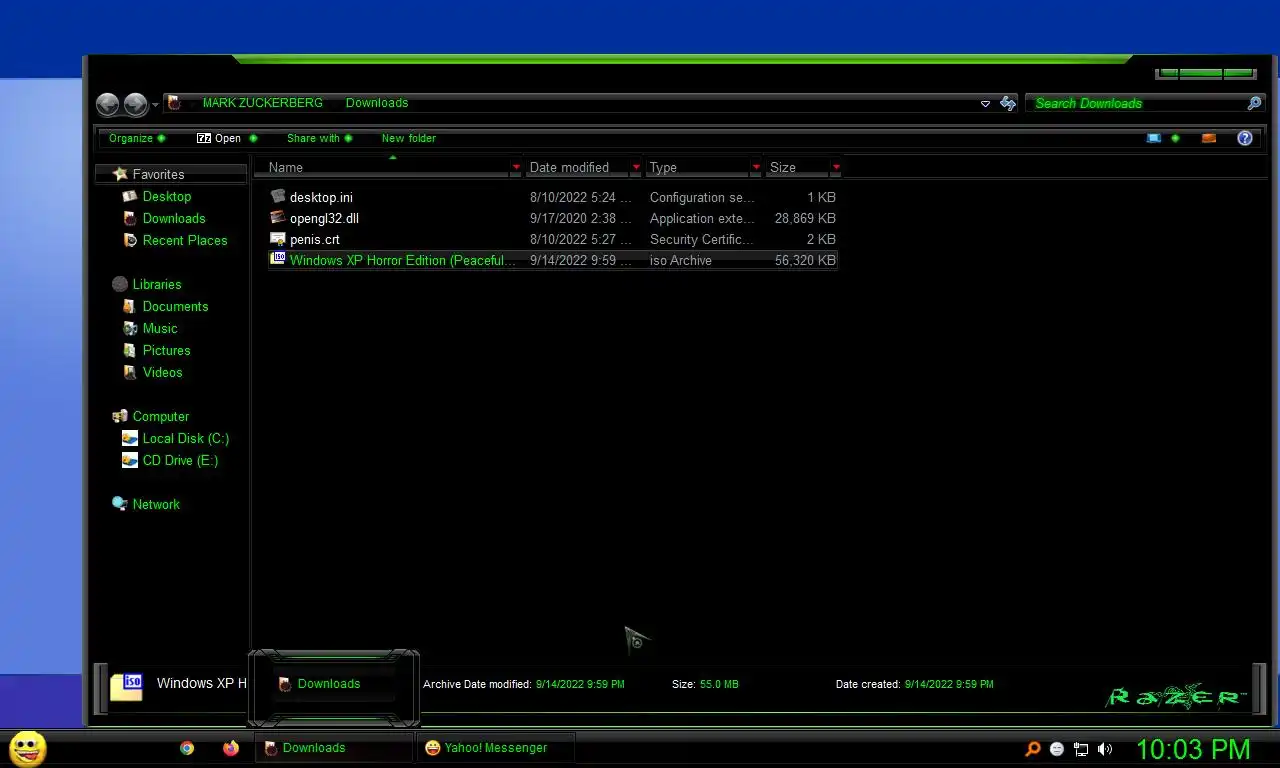
Task: Open the Date modified filter dropdown
Action: coord(636,167)
